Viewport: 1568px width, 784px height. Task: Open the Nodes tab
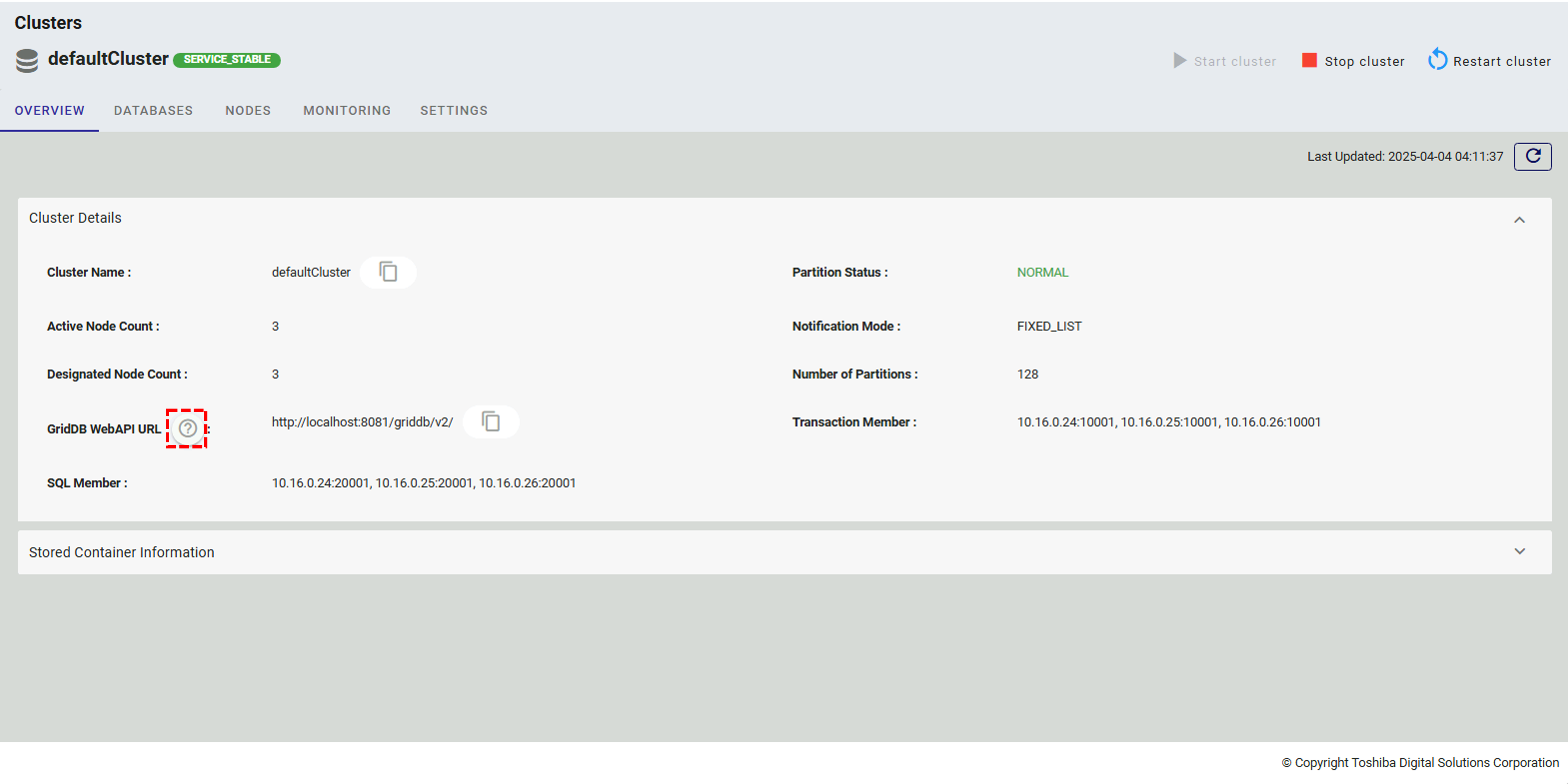coord(248,111)
